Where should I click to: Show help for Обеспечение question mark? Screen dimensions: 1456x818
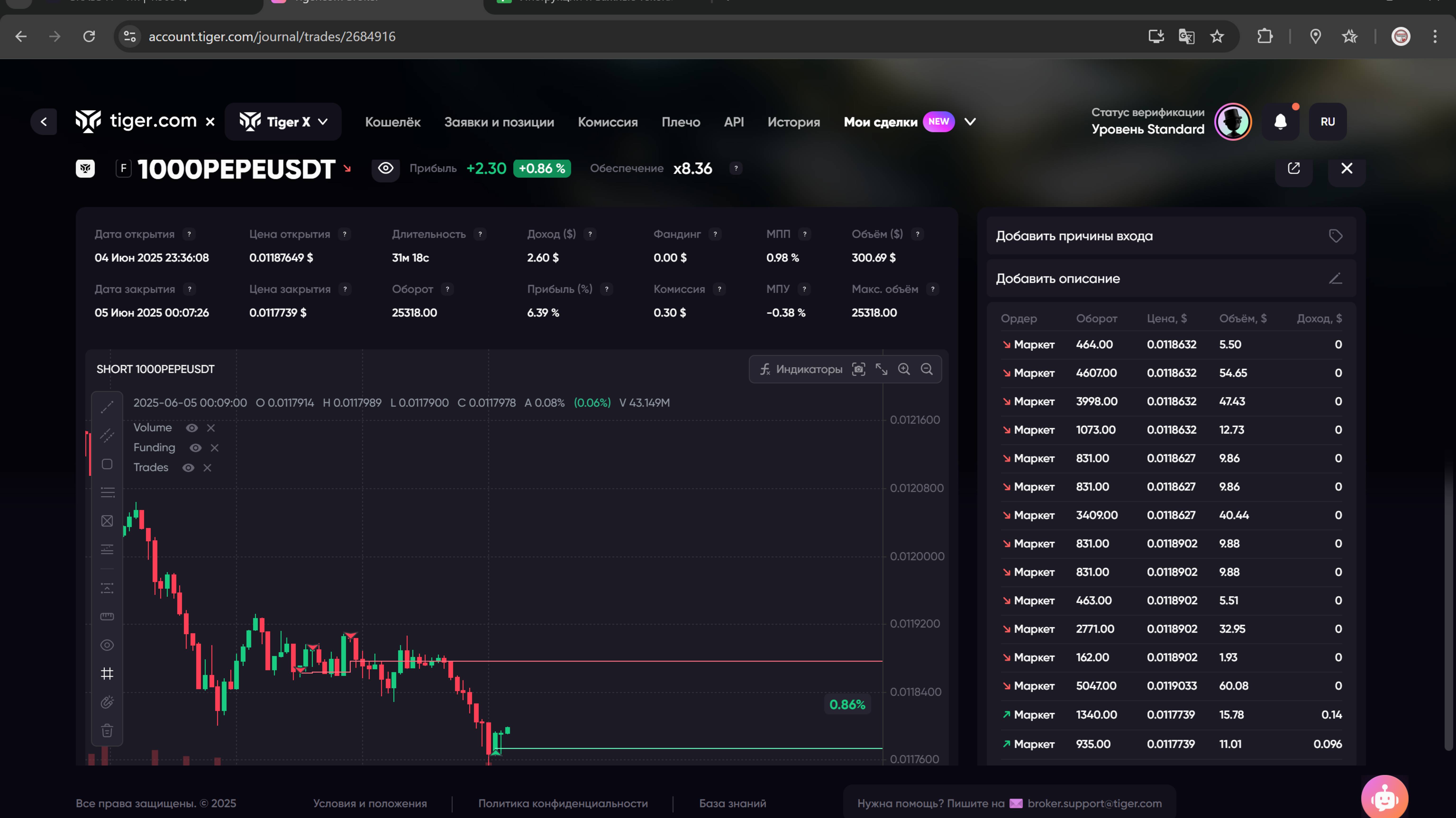pos(736,169)
